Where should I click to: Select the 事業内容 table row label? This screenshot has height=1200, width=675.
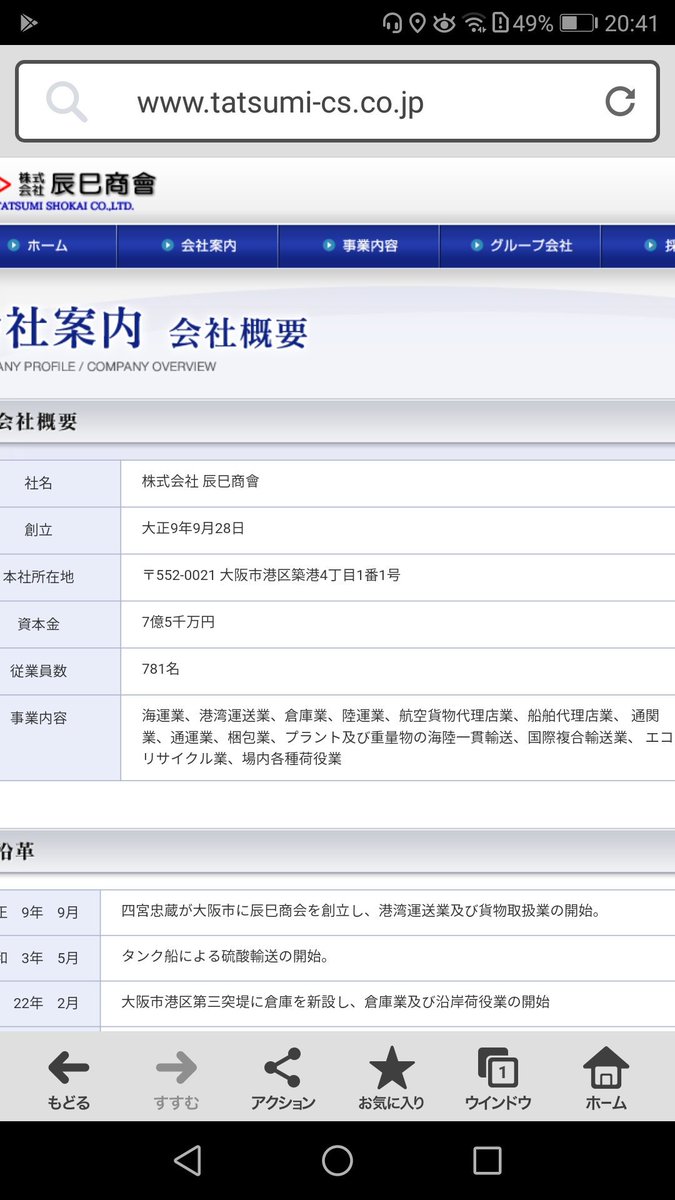click(39, 718)
